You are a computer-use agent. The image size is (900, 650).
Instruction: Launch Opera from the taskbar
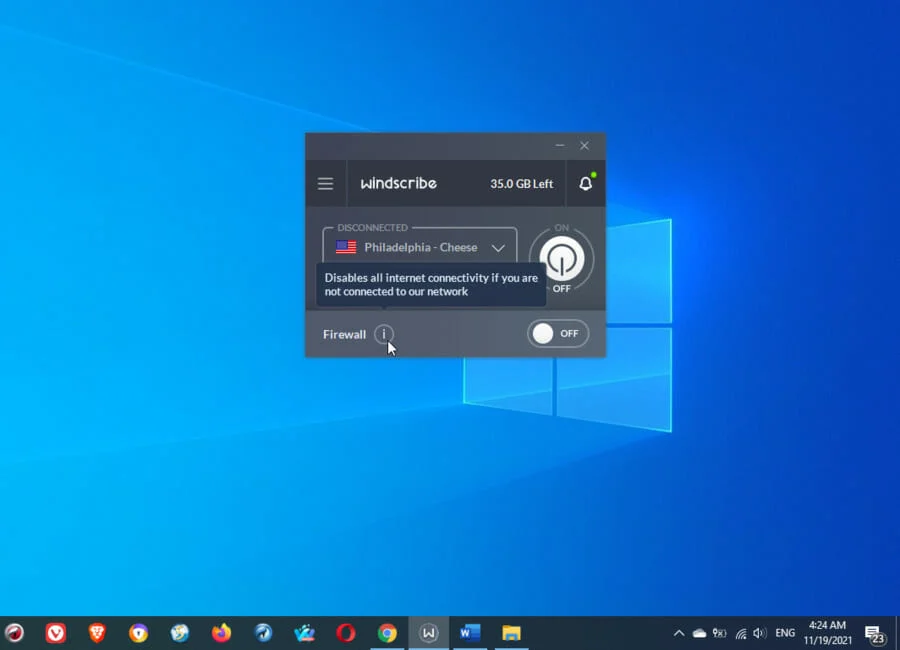(x=346, y=632)
